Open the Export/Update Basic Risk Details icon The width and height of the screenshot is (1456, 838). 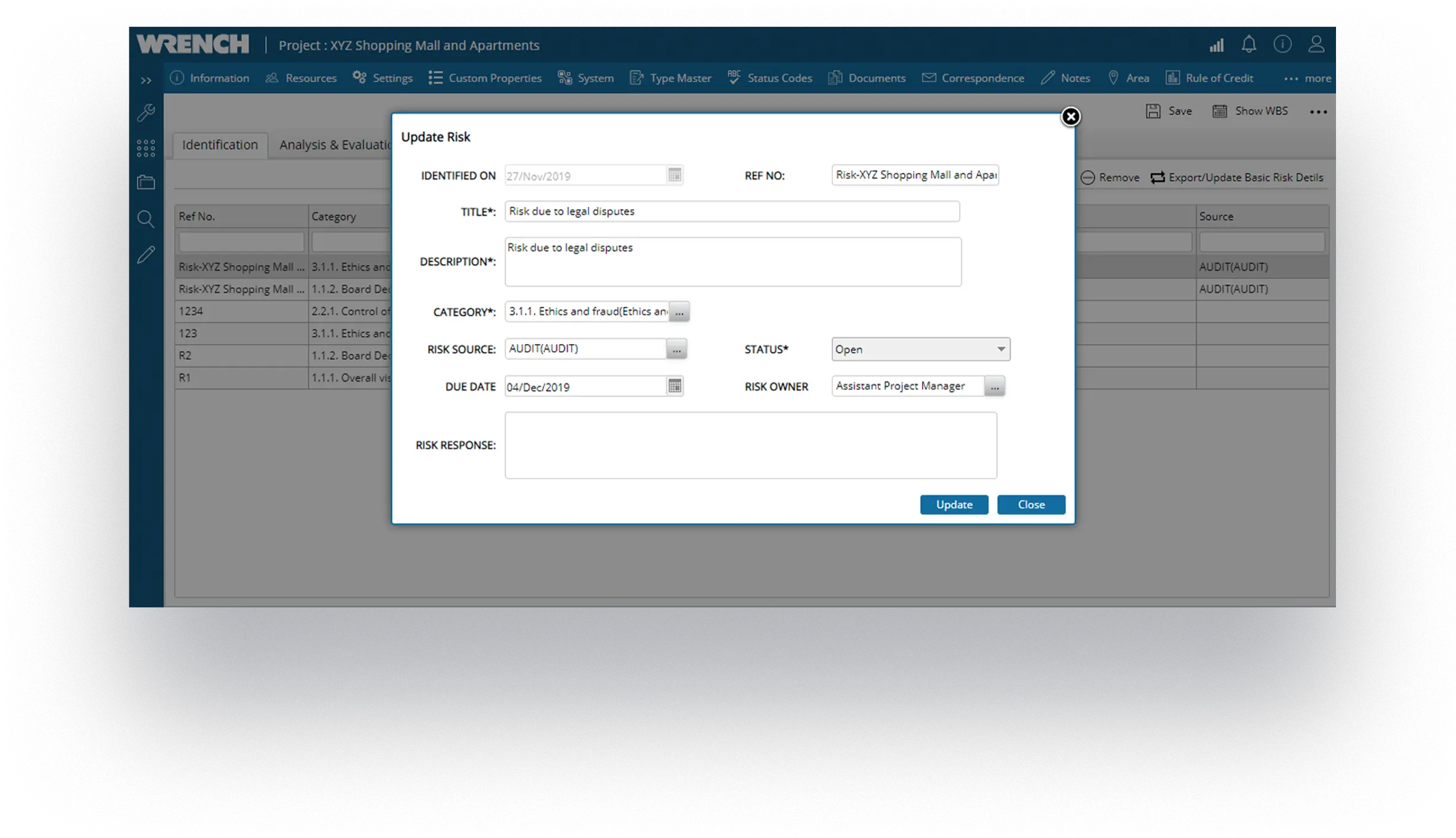pyautogui.click(x=1158, y=177)
